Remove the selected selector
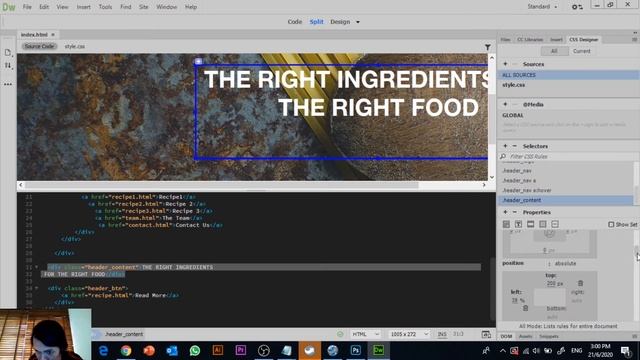Screen dimensions: 640x360 pos(515,146)
